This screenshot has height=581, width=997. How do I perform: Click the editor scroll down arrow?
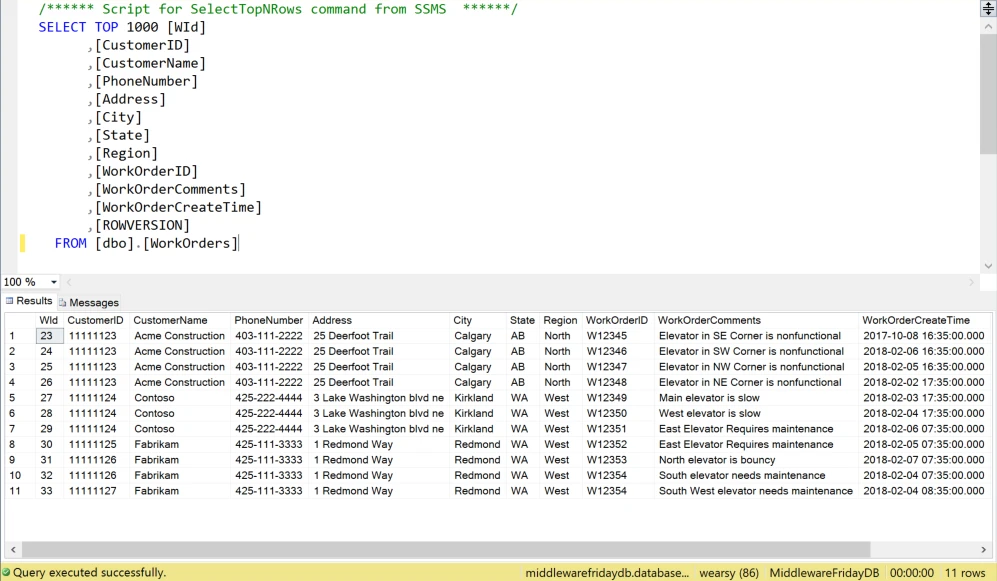pos(988,266)
